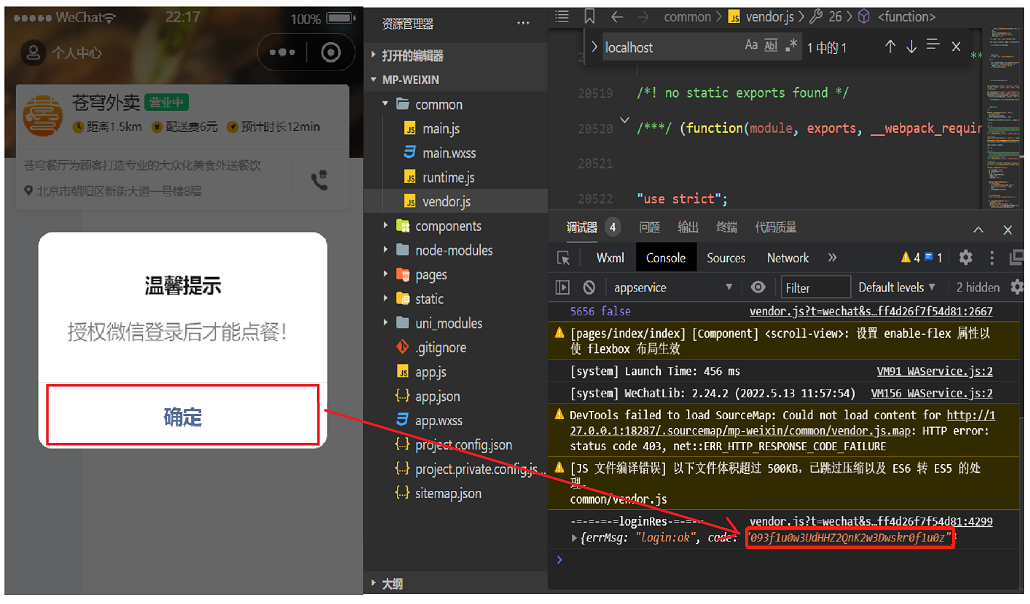Click the console Filter input field
1030x604 pixels.
(815, 288)
